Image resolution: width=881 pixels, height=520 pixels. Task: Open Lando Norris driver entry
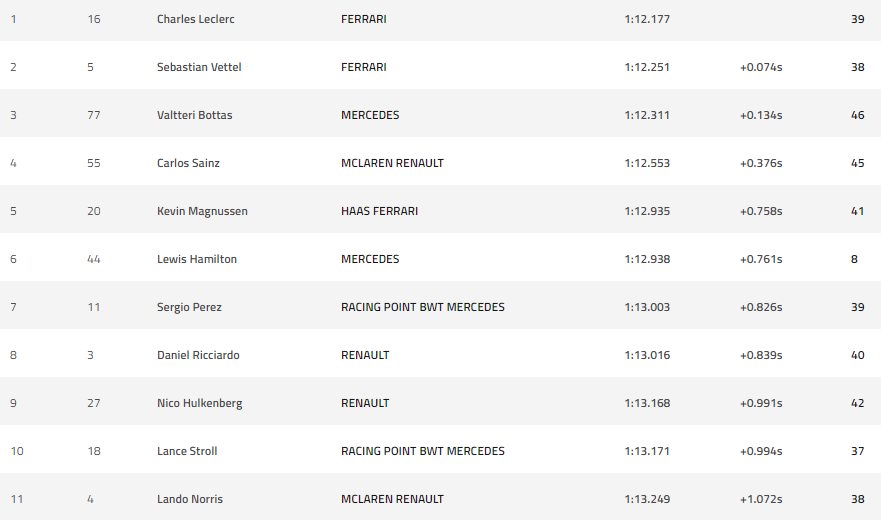(x=188, y=499)
